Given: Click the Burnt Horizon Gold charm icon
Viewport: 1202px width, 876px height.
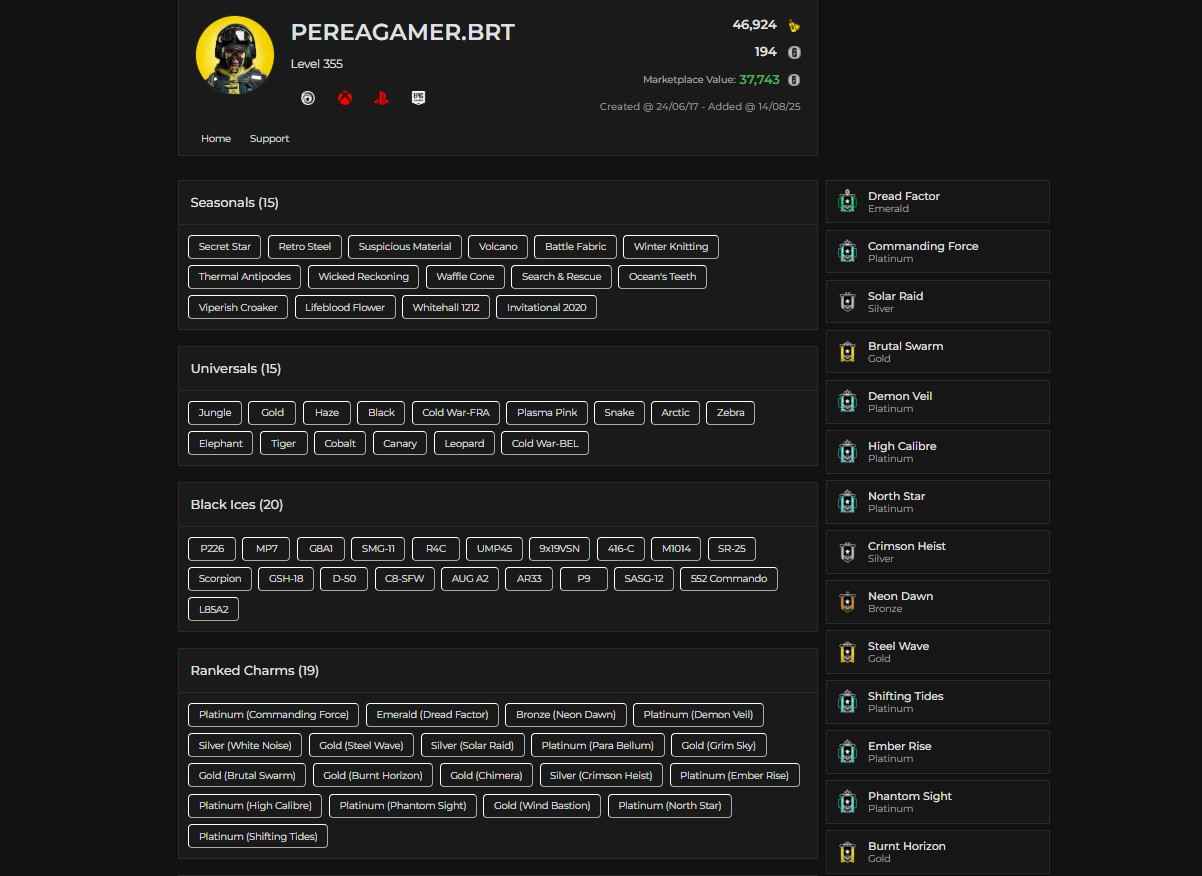Looking at the screenshot, I should [847, 851].
